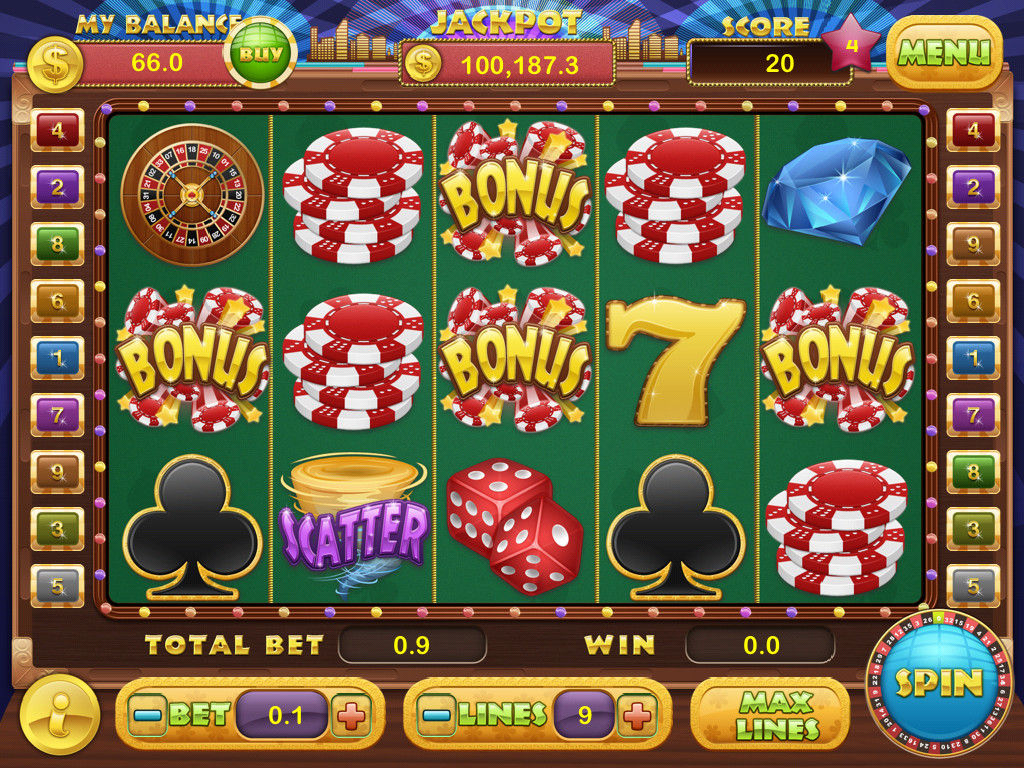1024x768 pixels.
Task: Click the MAX LINES button
Action: pyautogui.click(x=771, y=714)
